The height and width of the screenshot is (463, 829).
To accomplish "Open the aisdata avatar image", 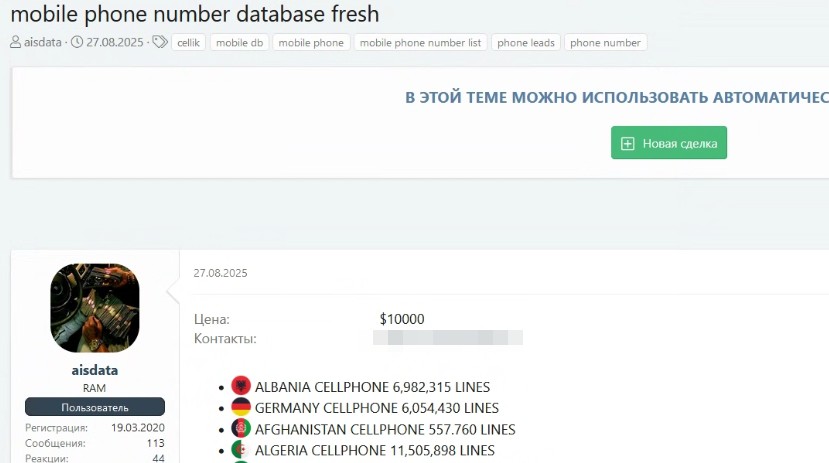I will (95, 309).
